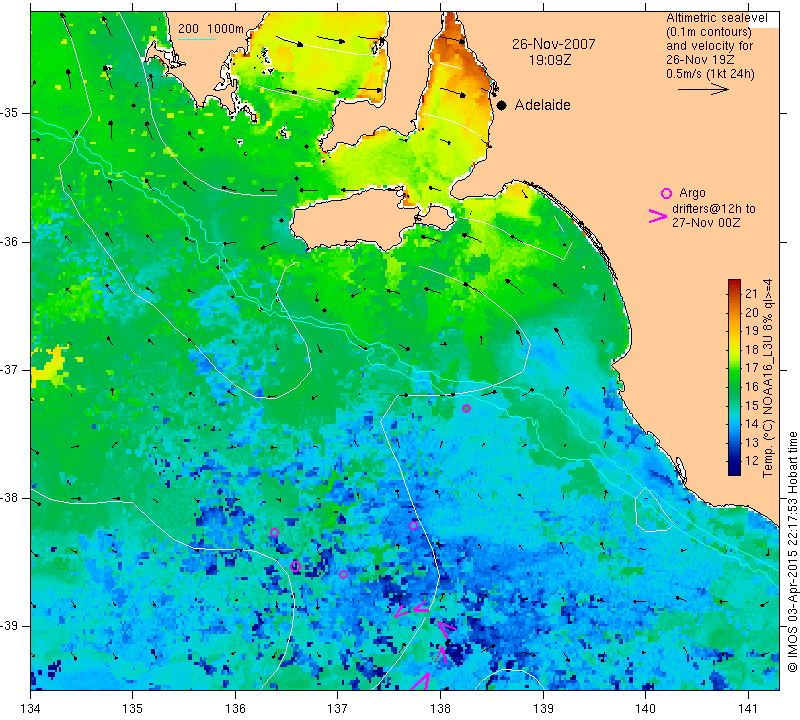The width and height of the screenshot is (800, 720).
Task: Click the double Argo circle near 38.5S 136.6E
Action: pos(295,566)
